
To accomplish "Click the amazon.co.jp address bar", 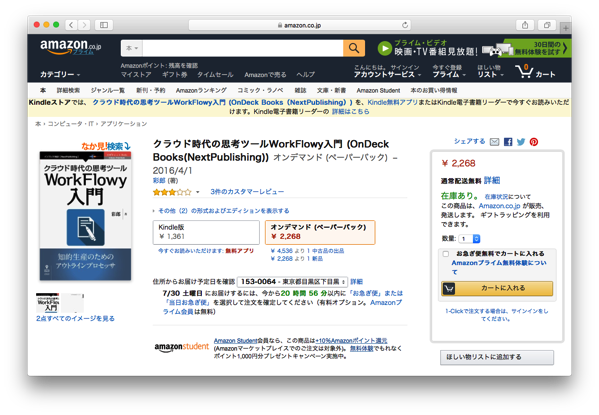I will 300,25.
